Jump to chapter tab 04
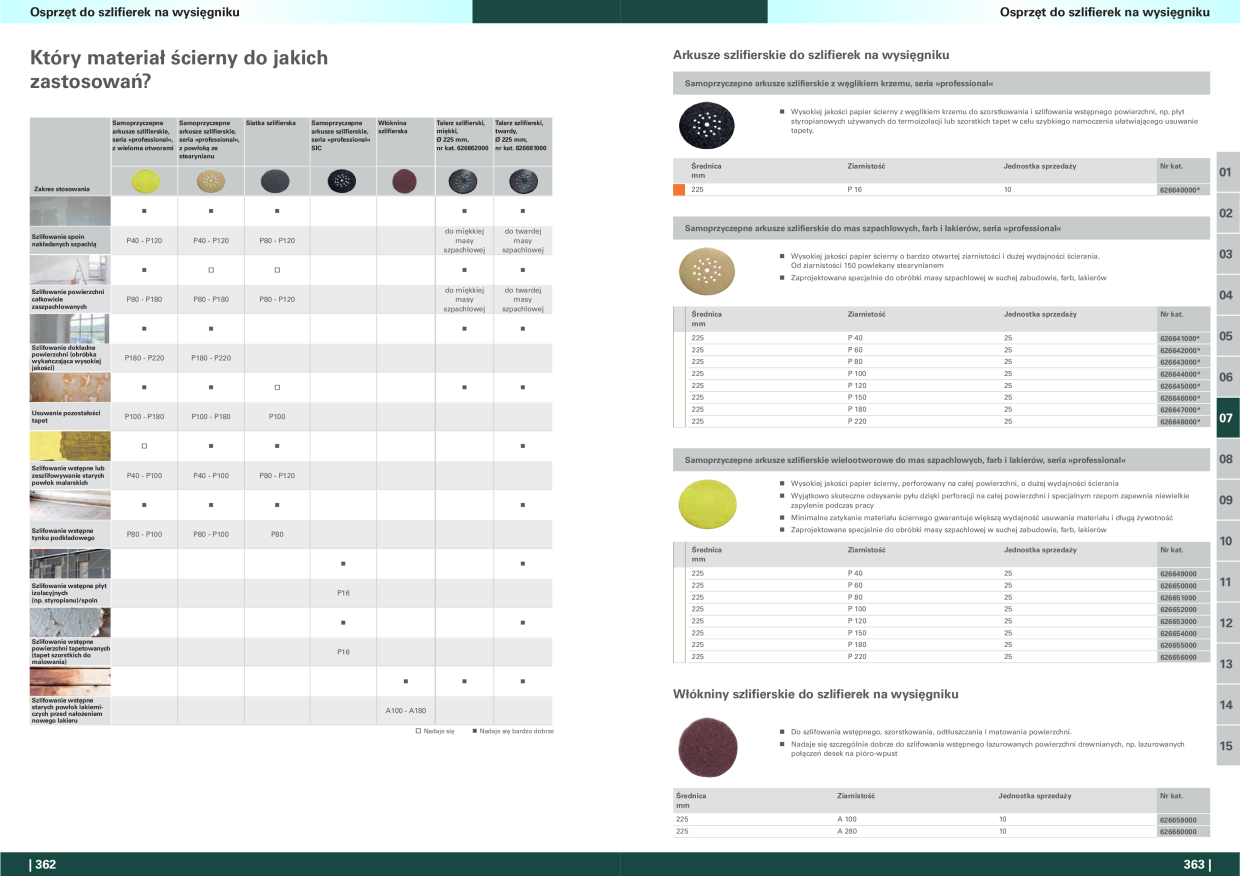1240x876 pixels. (1227, 295)
